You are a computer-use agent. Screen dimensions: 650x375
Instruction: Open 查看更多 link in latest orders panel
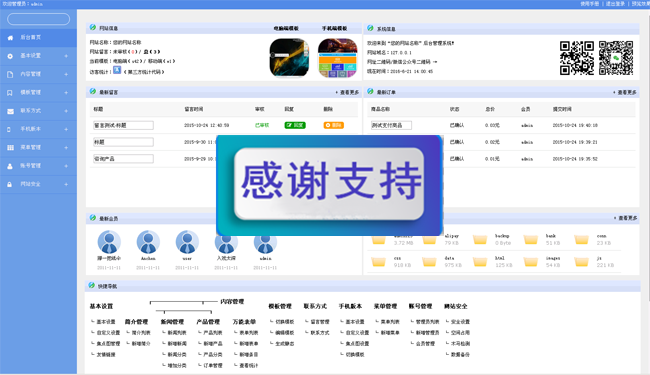(625, 92)
